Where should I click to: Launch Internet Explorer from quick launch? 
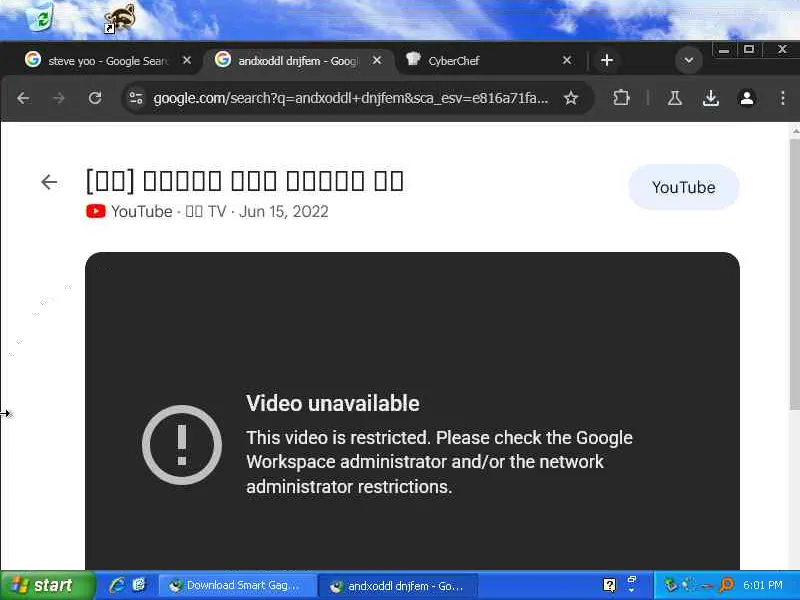(117, 585)
